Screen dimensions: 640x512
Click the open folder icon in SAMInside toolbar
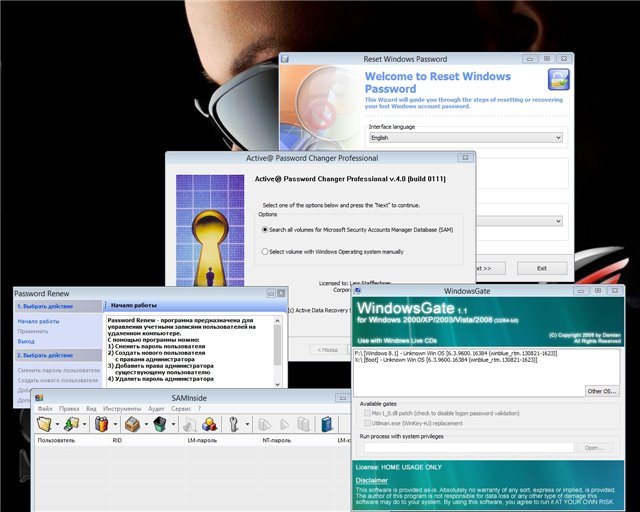(x=44, y=424)
